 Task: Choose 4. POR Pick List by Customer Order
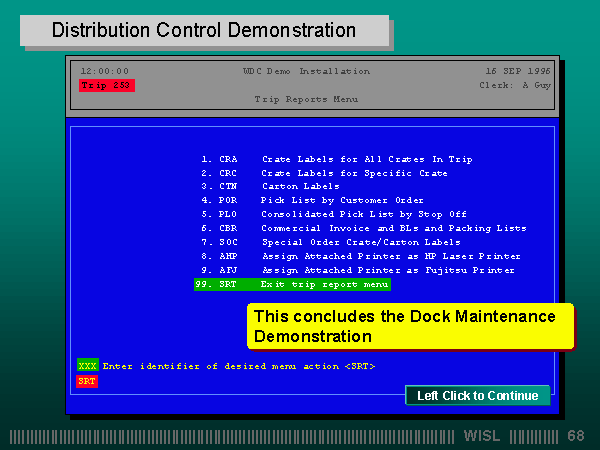click(x=312, y=200)
